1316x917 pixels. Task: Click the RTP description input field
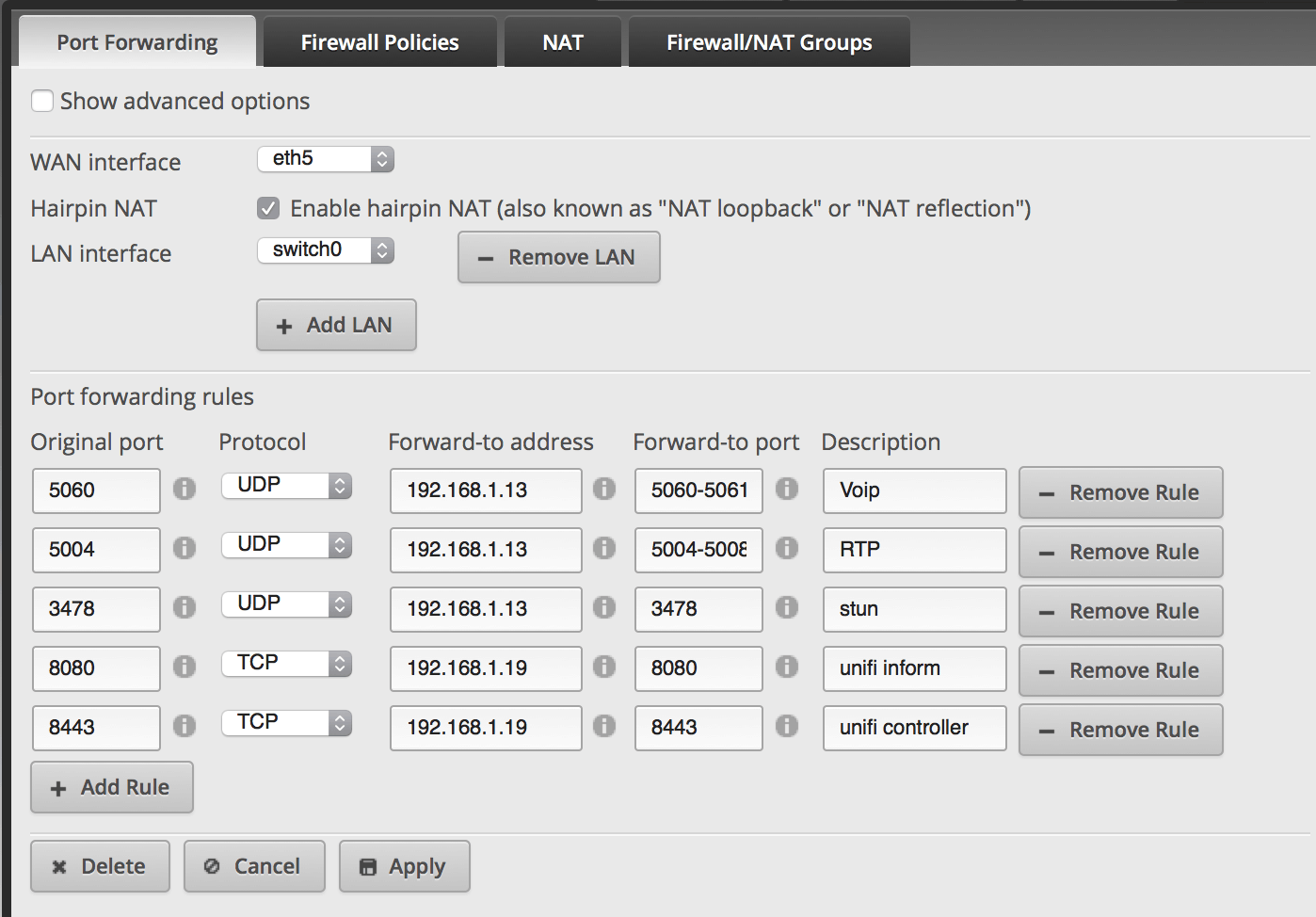point(914,550)
